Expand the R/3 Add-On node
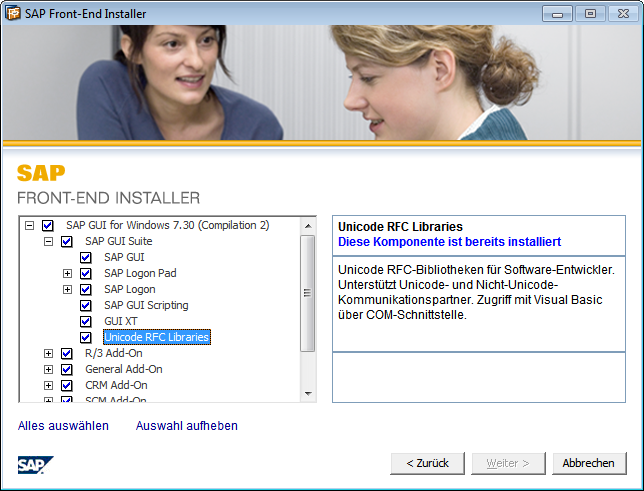This screenshot has width=644, height=491. [48, 354]
